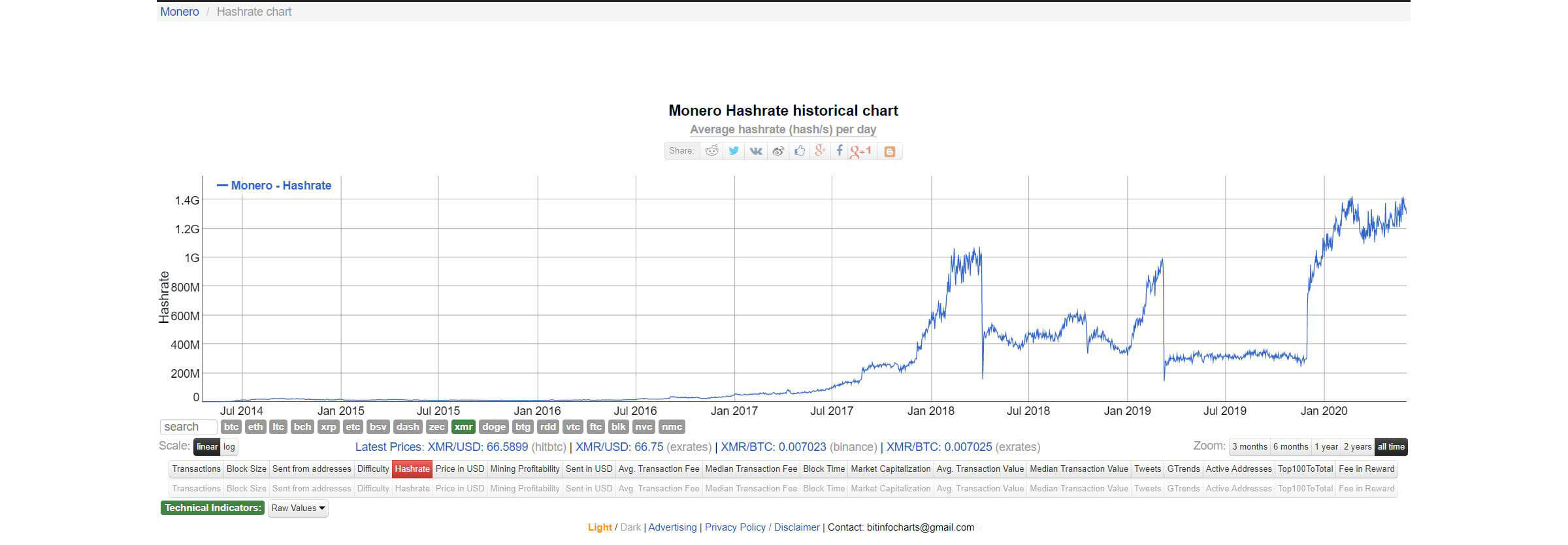This screenshot has height=545, width=1568.
Task: Click the Google +1 icon
Action: click(x=861, y=151)
